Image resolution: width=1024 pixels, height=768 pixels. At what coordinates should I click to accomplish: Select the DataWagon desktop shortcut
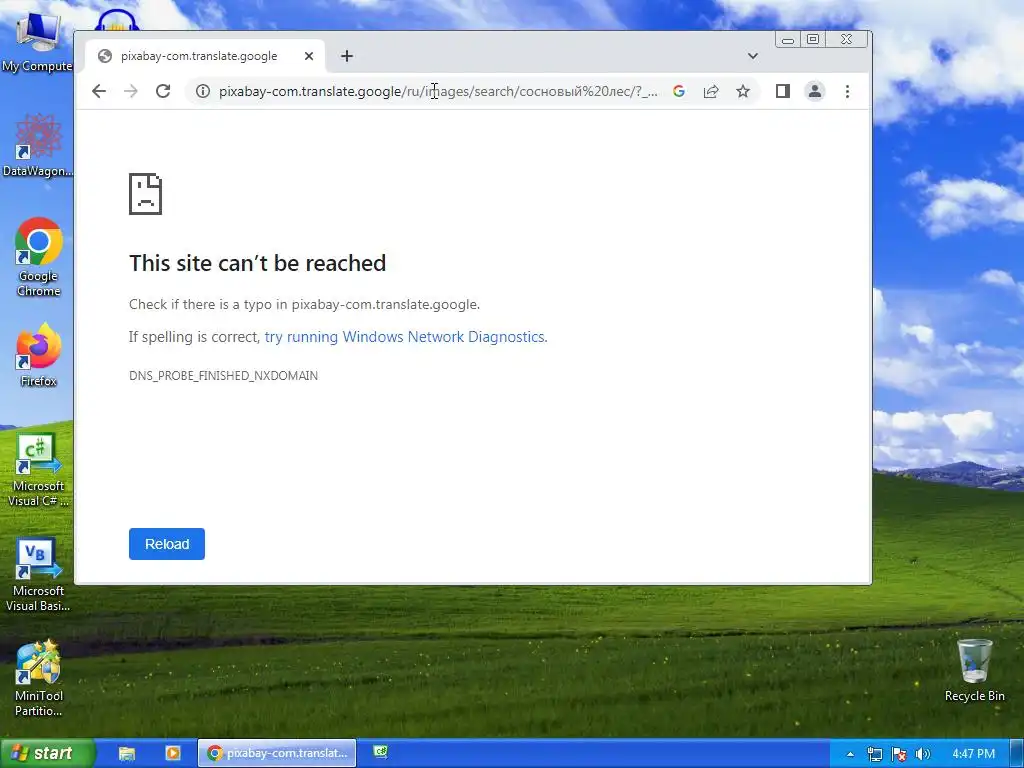click(37, 146)
